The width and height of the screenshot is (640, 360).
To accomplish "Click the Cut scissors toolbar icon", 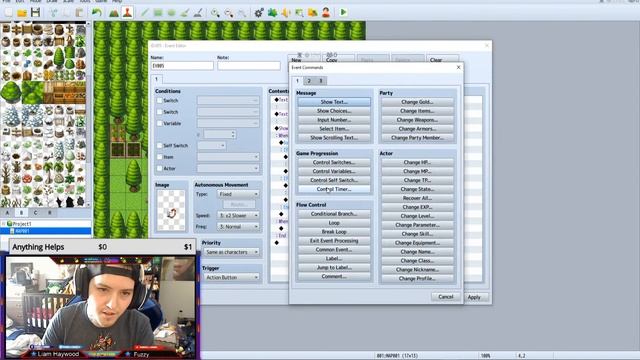I will 53,13.
